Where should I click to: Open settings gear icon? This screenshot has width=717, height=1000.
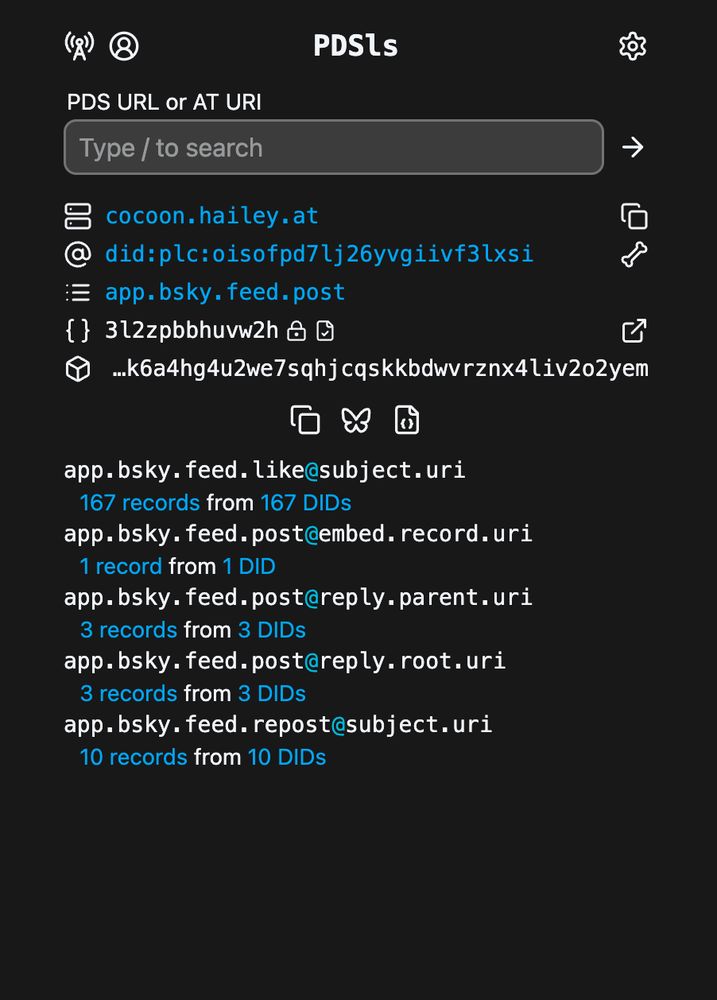click(633, 46)
